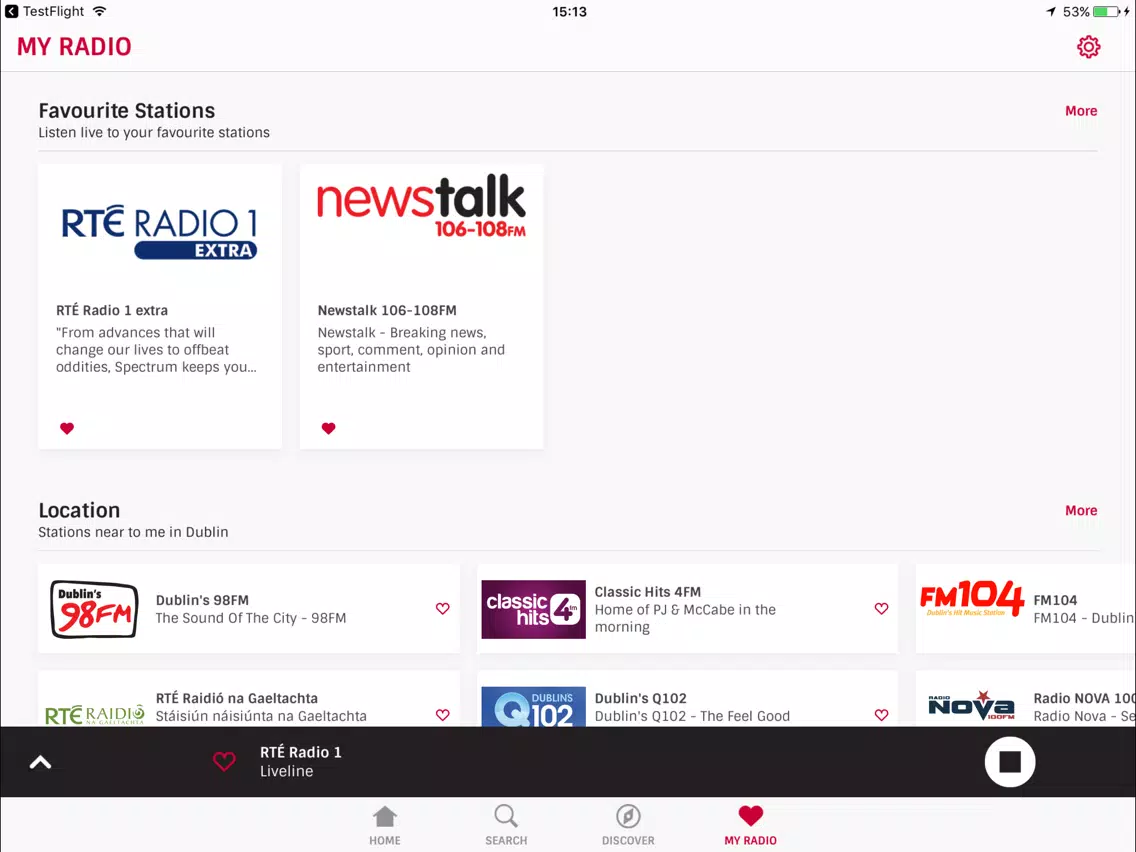Show More Location stations
1136x852 pixels.
pyautogui.click(x=1081, y=511)
